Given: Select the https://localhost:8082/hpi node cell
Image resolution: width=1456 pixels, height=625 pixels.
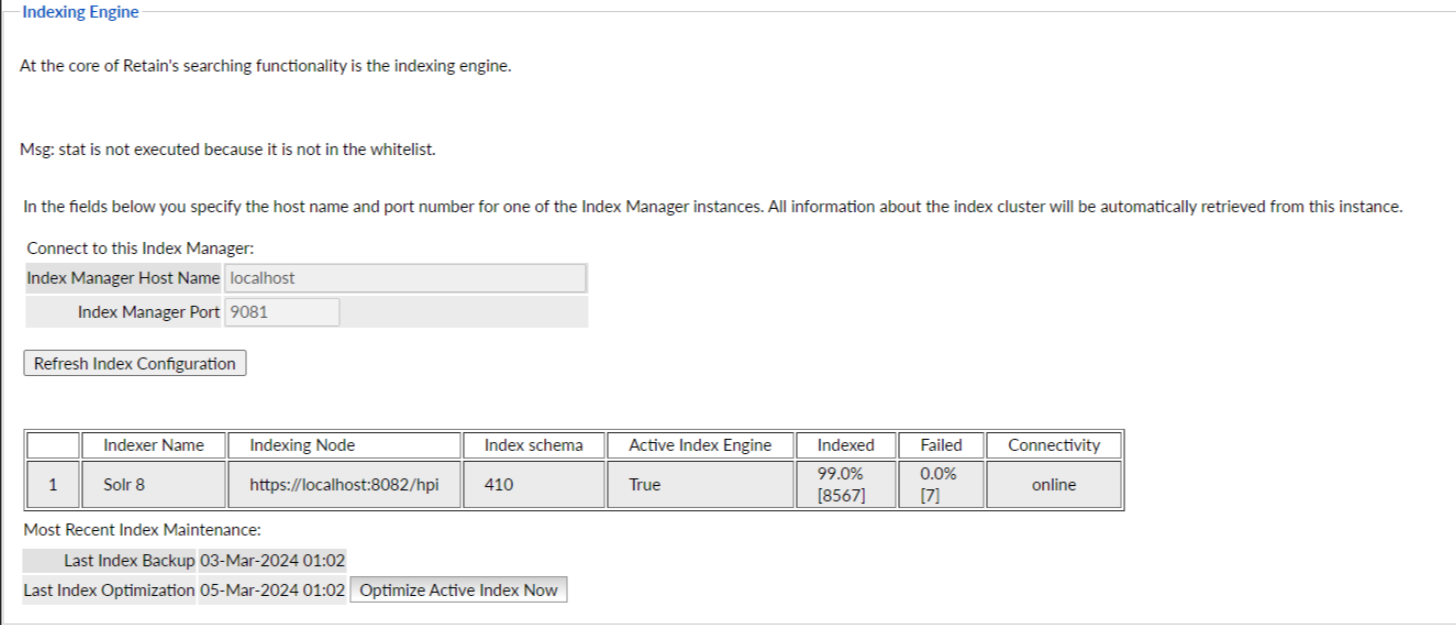Looking at the screenshot, I should (344, 485).
